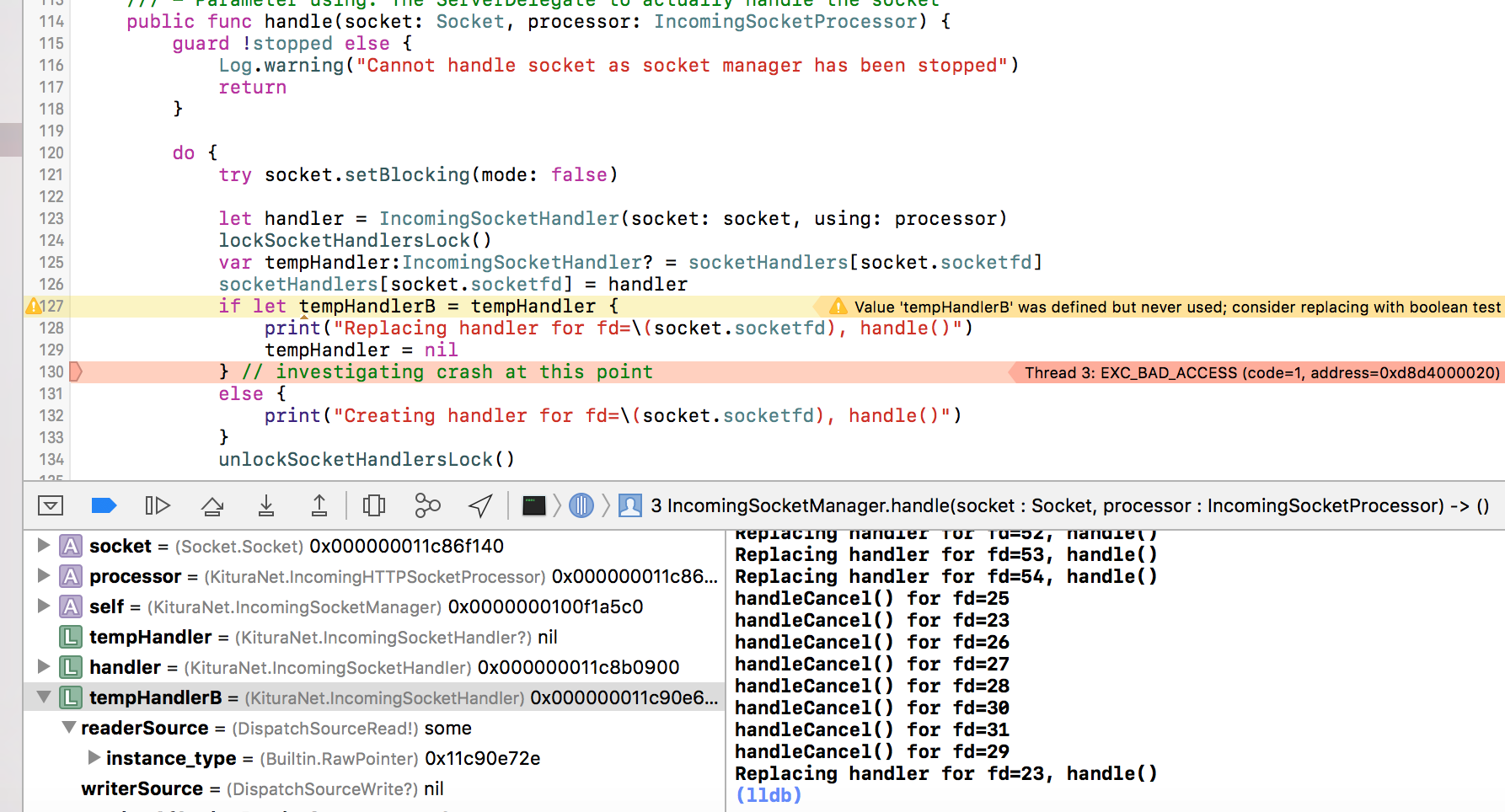
Task: Deactivate all breakpoints
Action: coord(104,505)
